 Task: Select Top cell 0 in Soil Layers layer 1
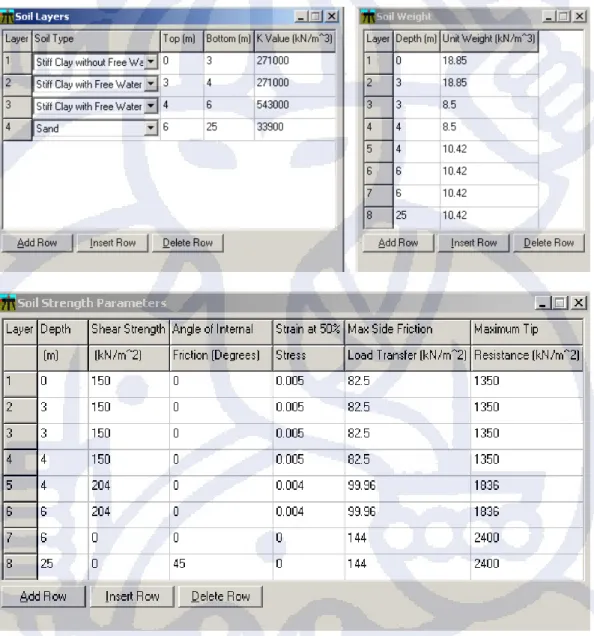(x=182, y=62)
